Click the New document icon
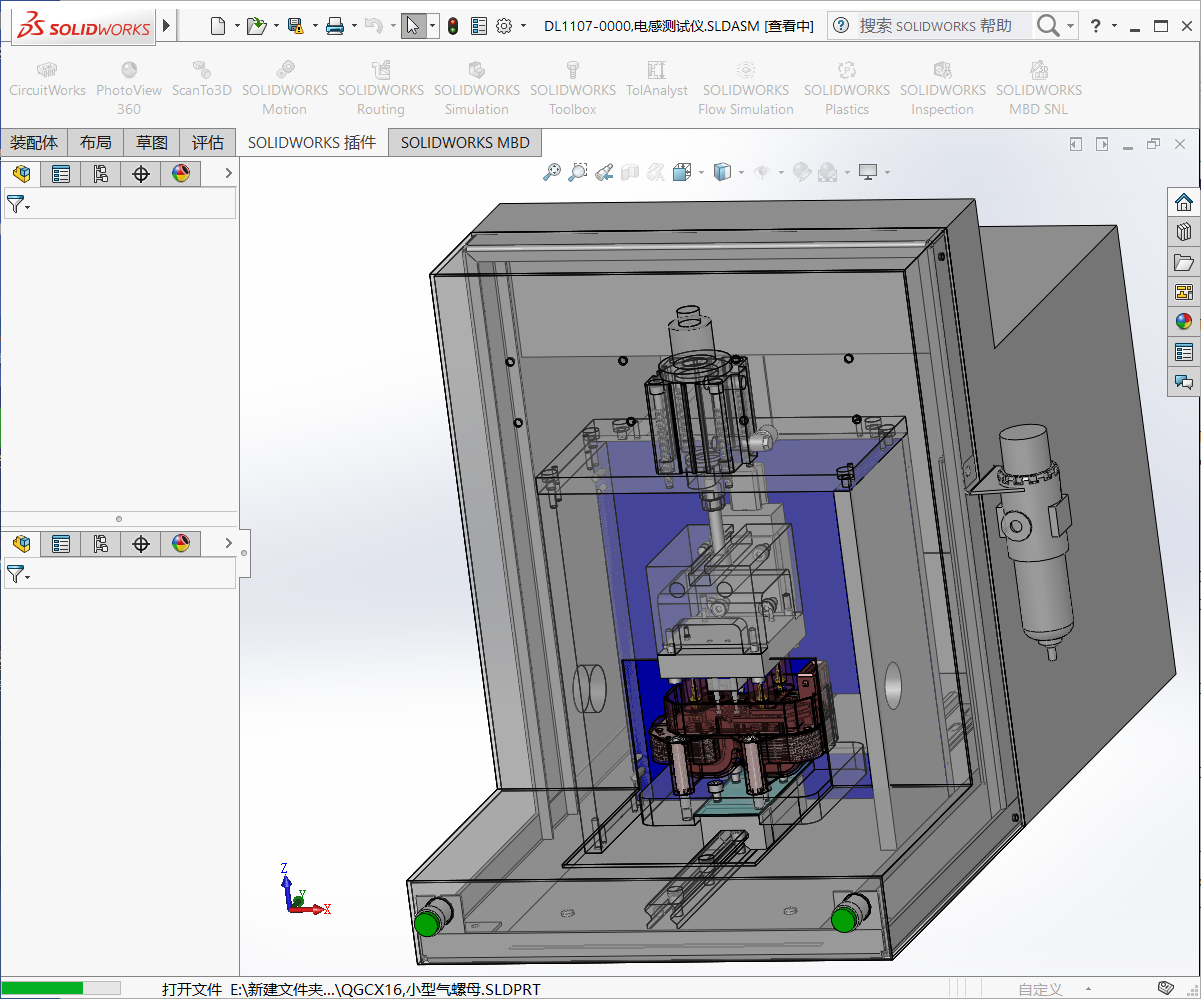 pyautogui.click(x=217, y=26)
